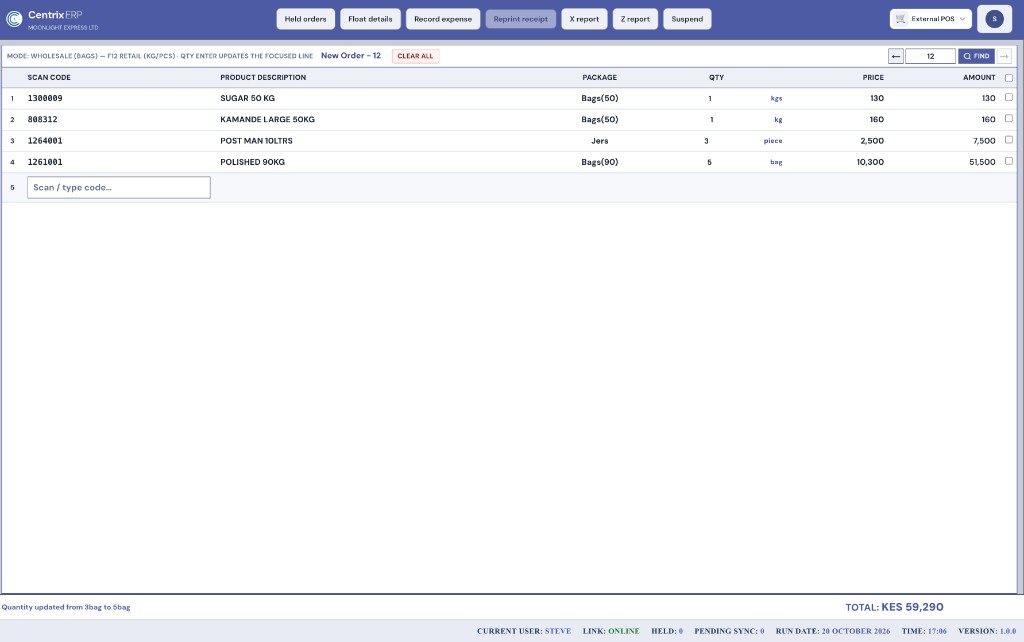Check the POST MAN 10LTRS row checkbox
Viewport: 1024px width, 642px height.
(x=1009, y=140)
